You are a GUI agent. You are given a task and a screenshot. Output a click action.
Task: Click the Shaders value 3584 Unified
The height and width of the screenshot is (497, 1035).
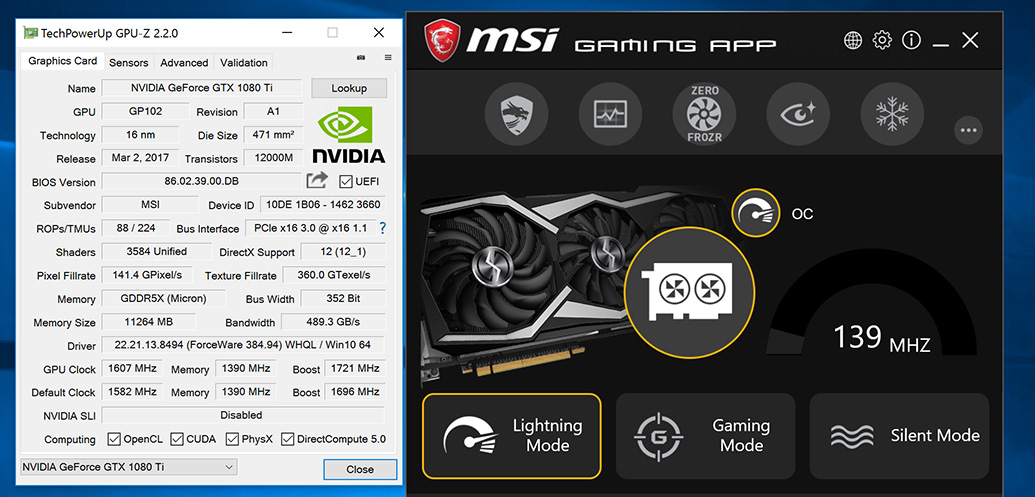[157, 251]
